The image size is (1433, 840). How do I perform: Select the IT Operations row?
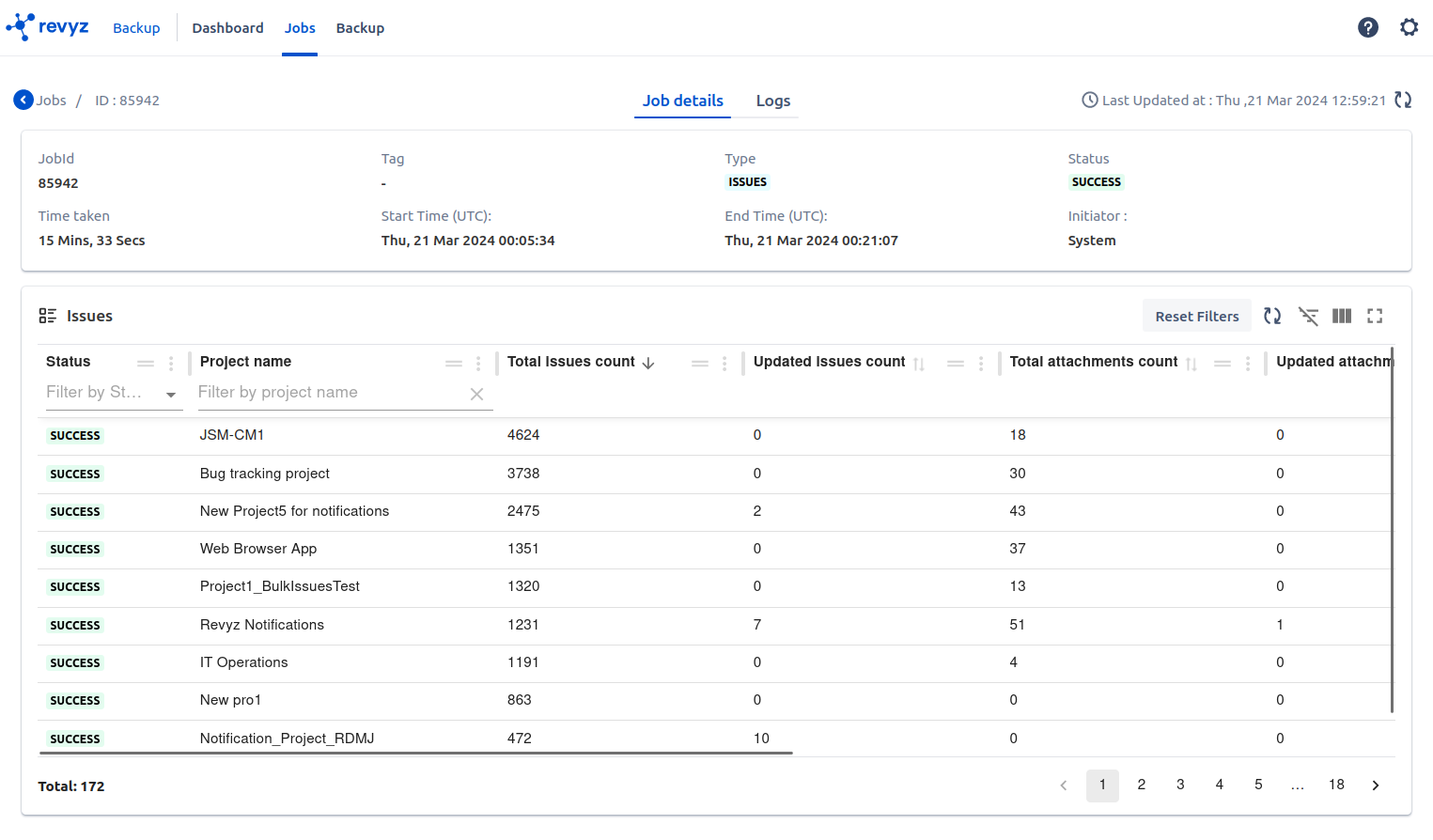click(x=716, y=662)
